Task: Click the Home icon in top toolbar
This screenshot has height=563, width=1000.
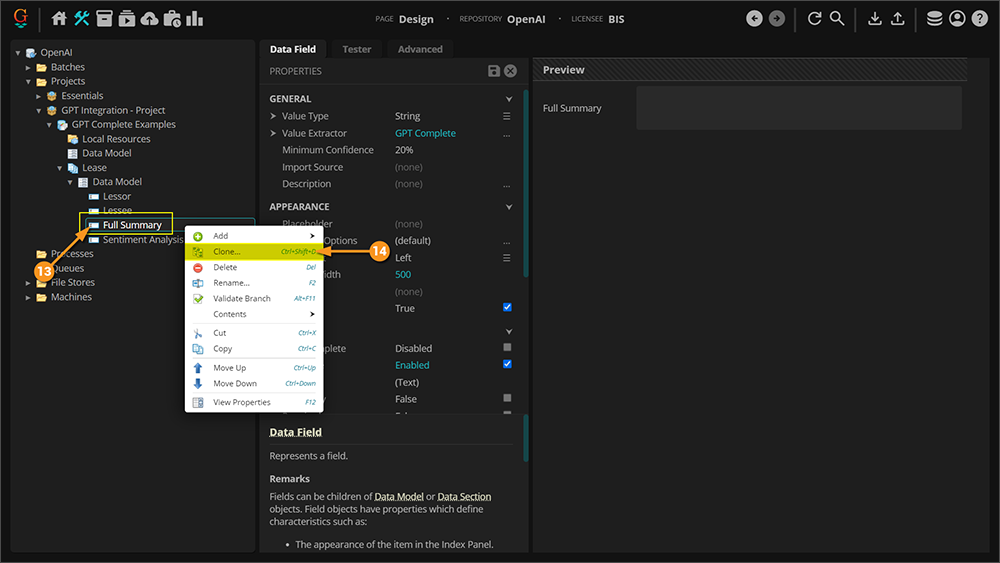Action: click(59, 19)
